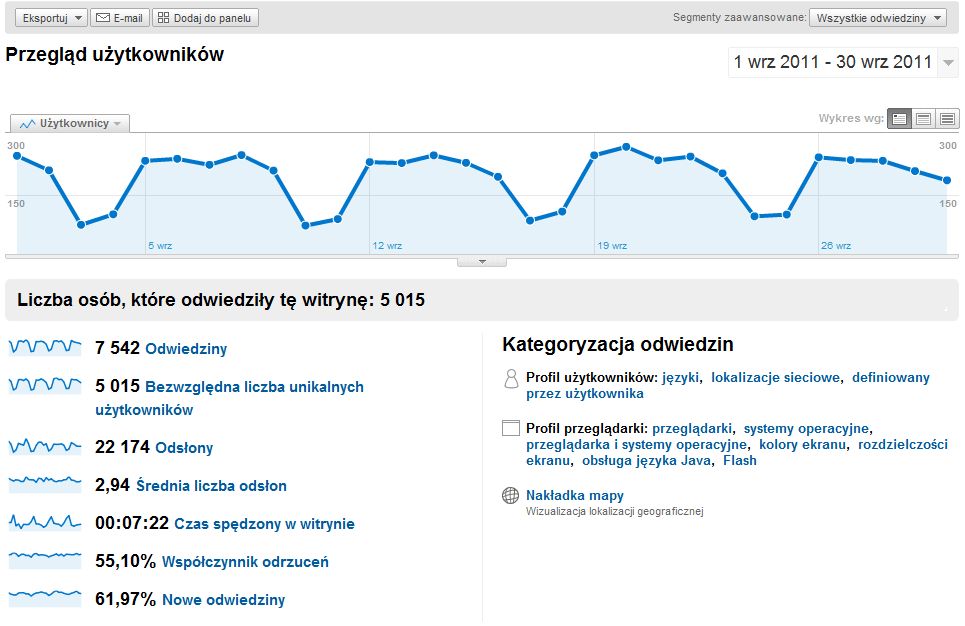Image resolution: width=965 pixels, height=626 pixels.
Task: Click the grid icon on Dodaj do panelu
Action: point(163,18)
